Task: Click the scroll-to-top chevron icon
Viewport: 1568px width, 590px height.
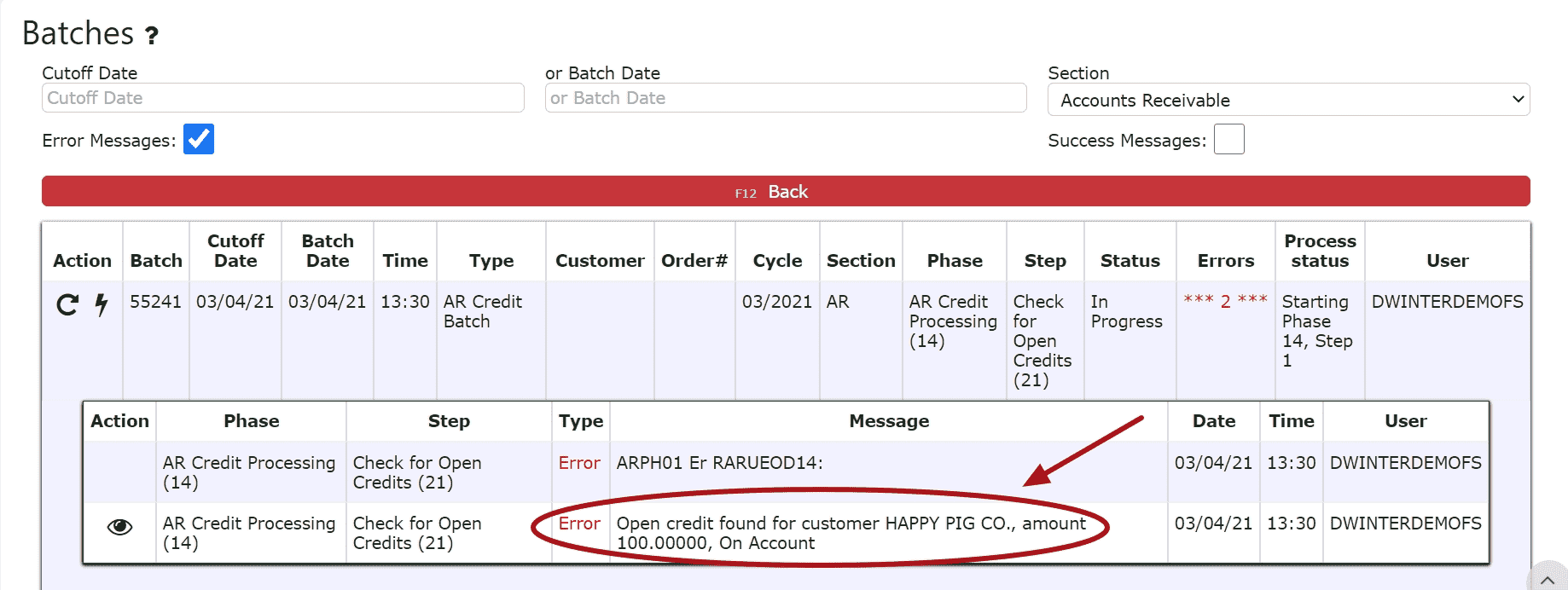Action: [x=1548, y=580]
